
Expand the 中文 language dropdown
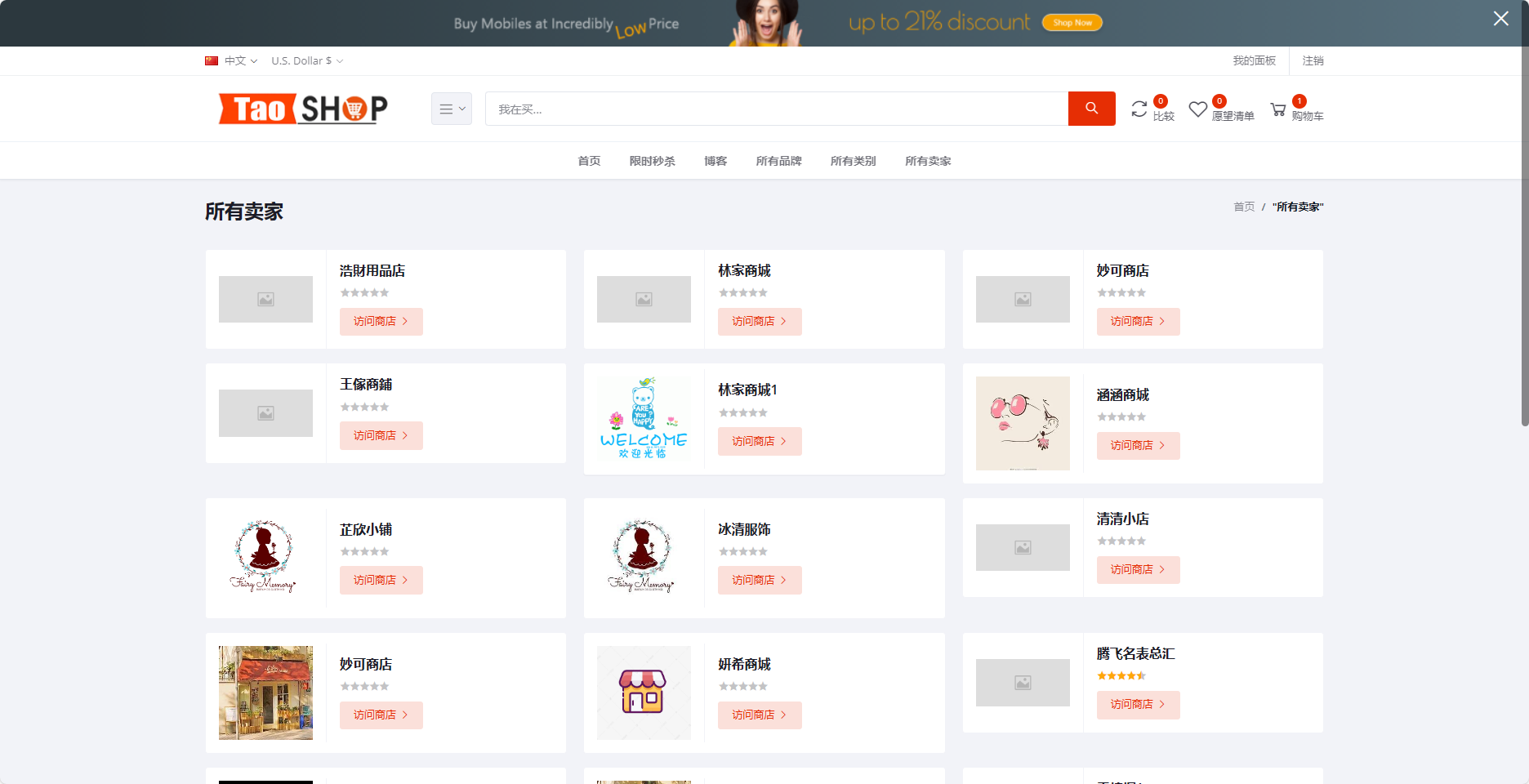(241, 60)
